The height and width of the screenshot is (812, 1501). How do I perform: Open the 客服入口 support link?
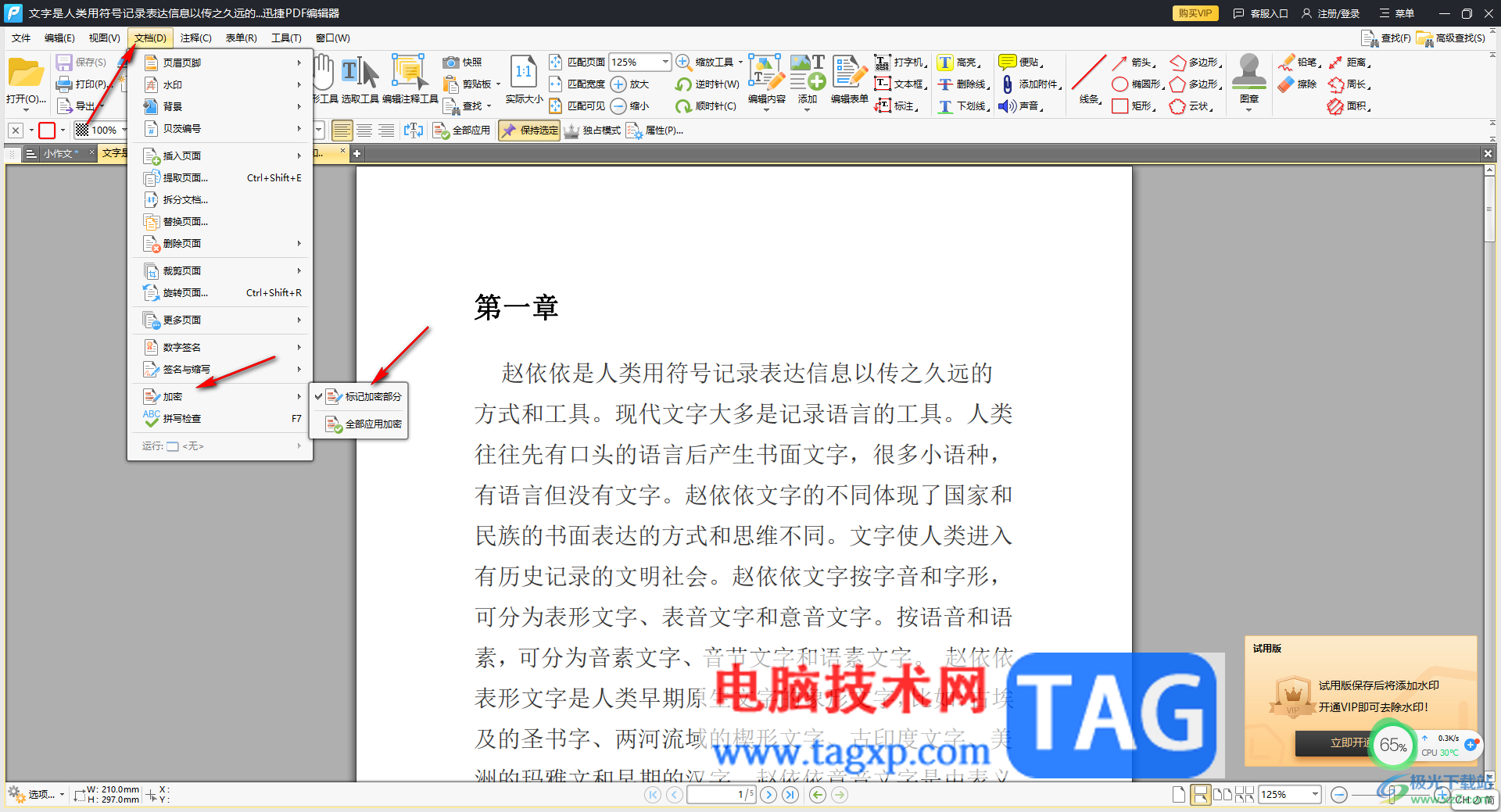(1260, 13)
